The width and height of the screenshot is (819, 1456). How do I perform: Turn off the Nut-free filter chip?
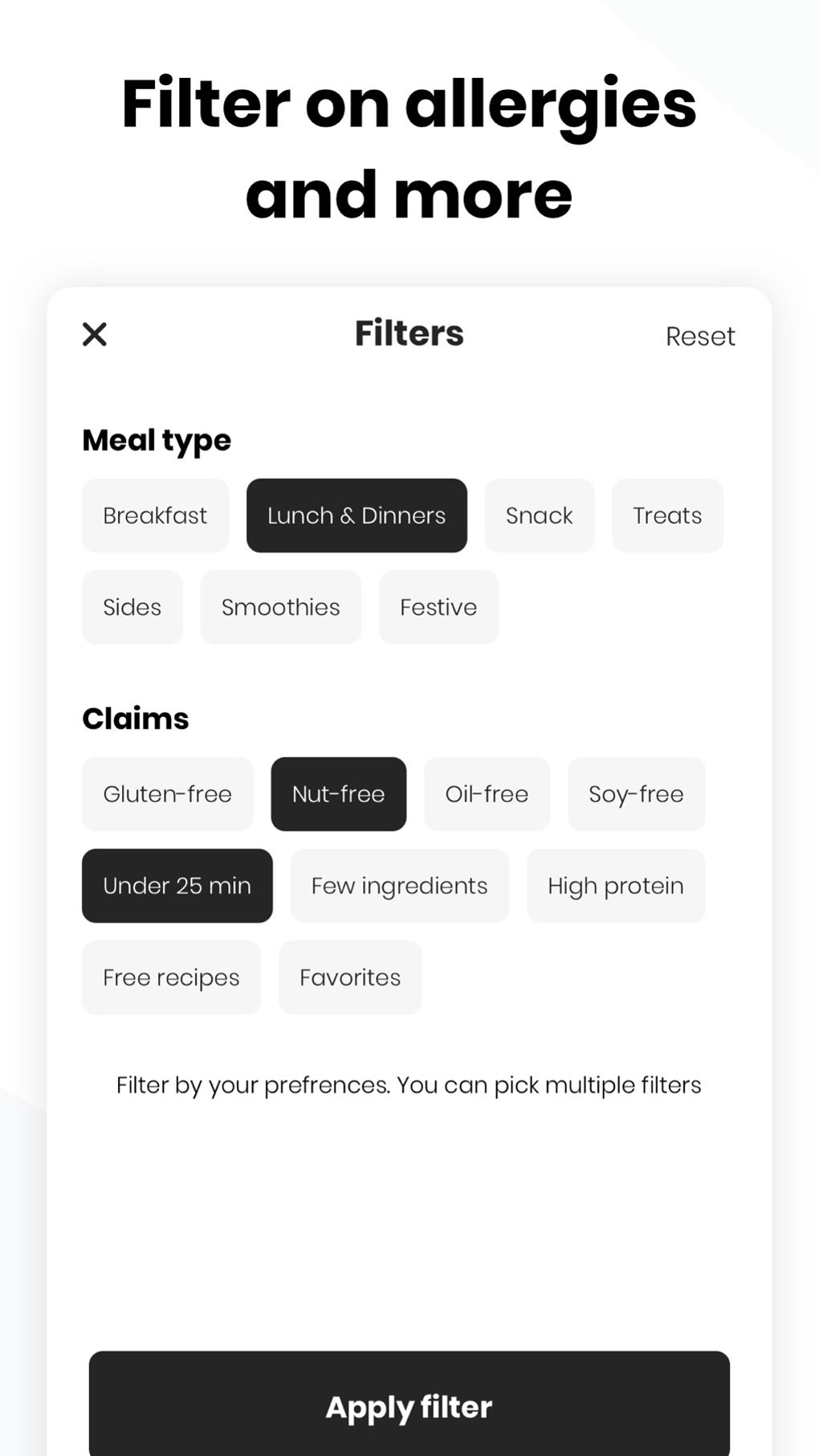338,794
